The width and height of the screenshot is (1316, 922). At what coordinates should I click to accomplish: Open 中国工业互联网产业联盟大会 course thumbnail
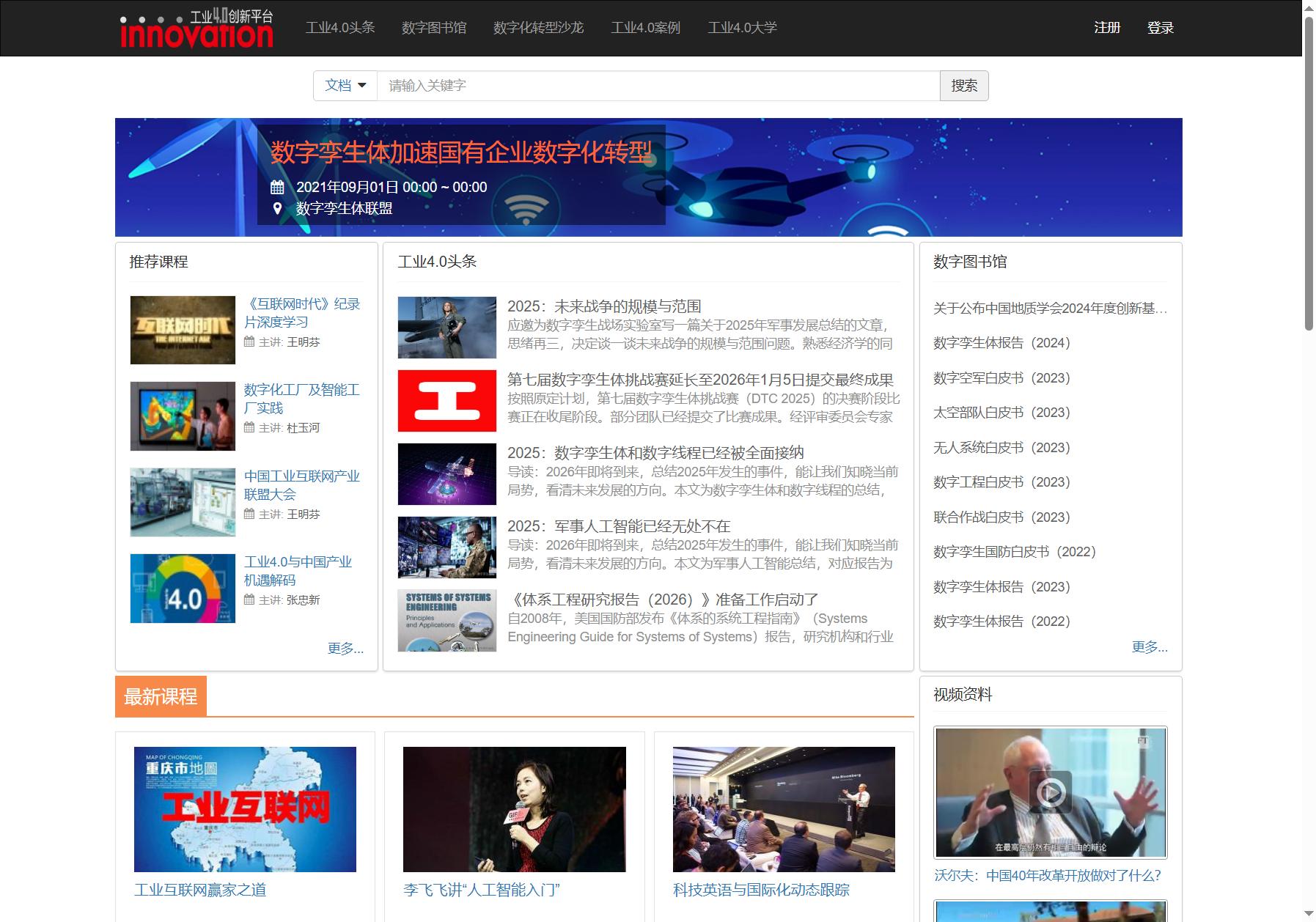pos(183,502)
